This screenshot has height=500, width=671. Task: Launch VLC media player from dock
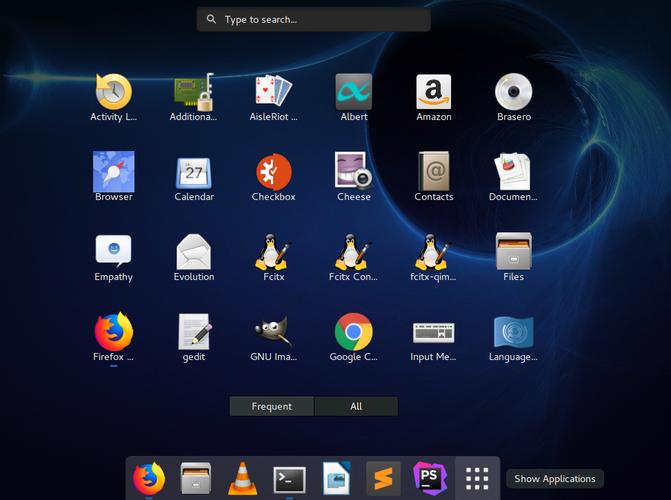point(243,478)
